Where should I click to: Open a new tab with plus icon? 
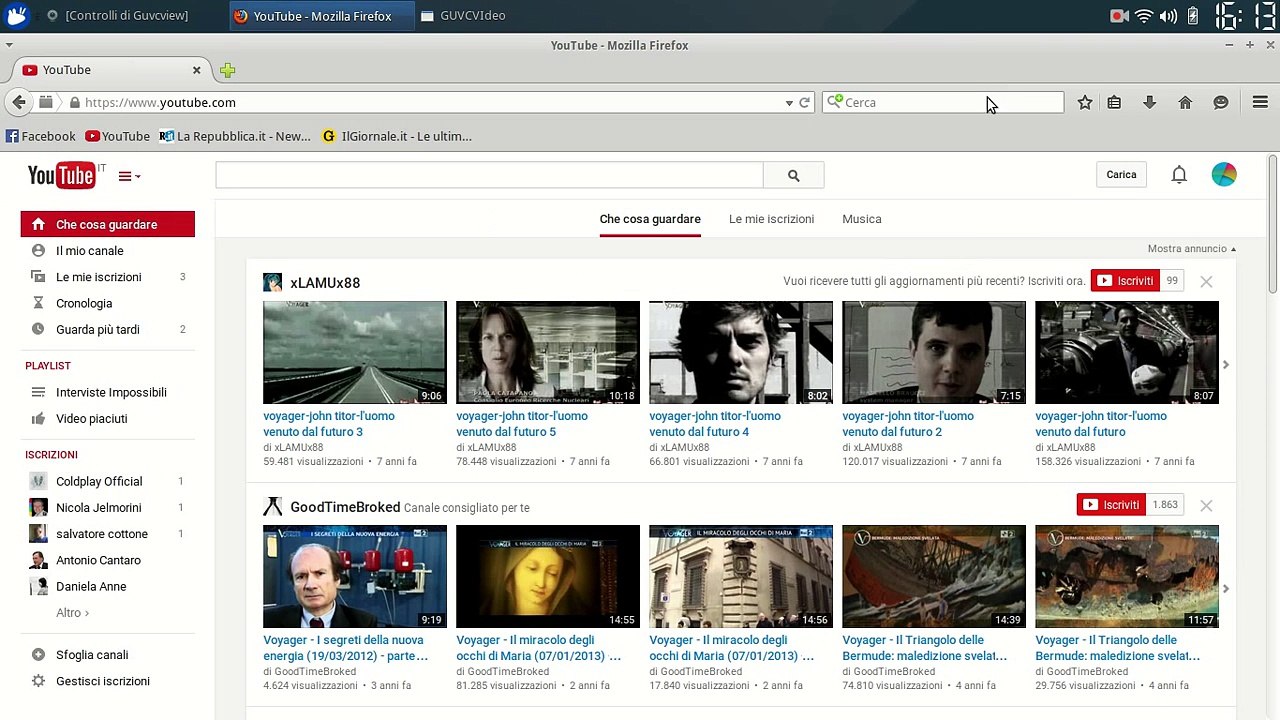pyautogui.click(x=227, y=70)
